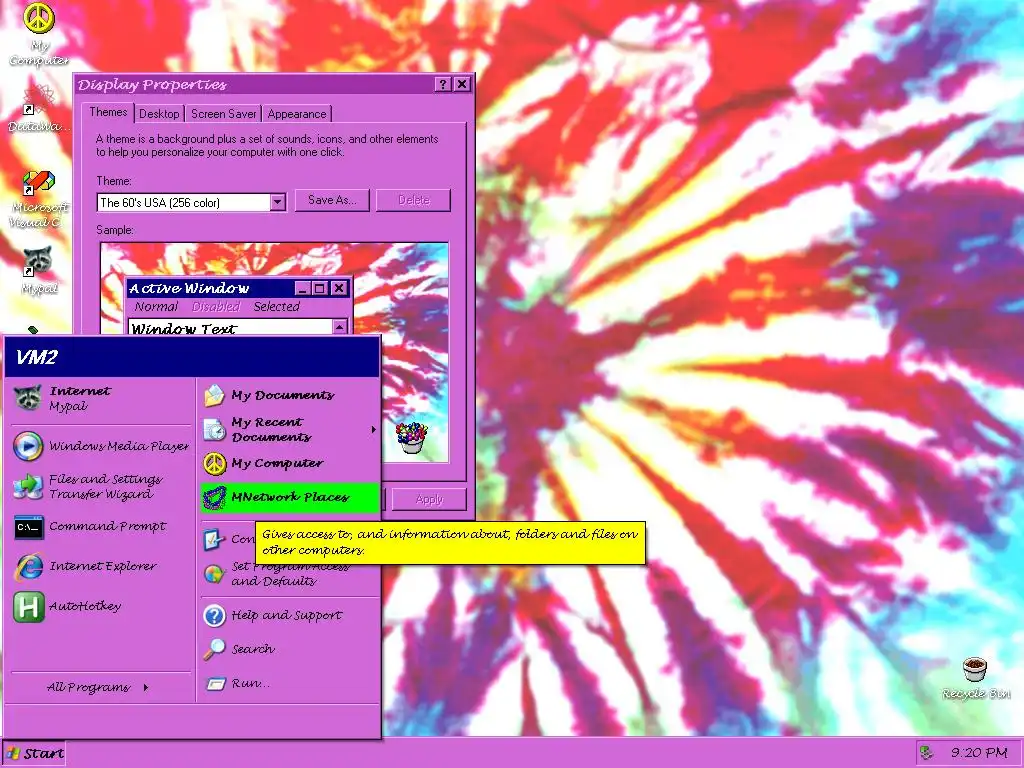
Task: Open My Recent Documents icon
Action: [214, 430]
